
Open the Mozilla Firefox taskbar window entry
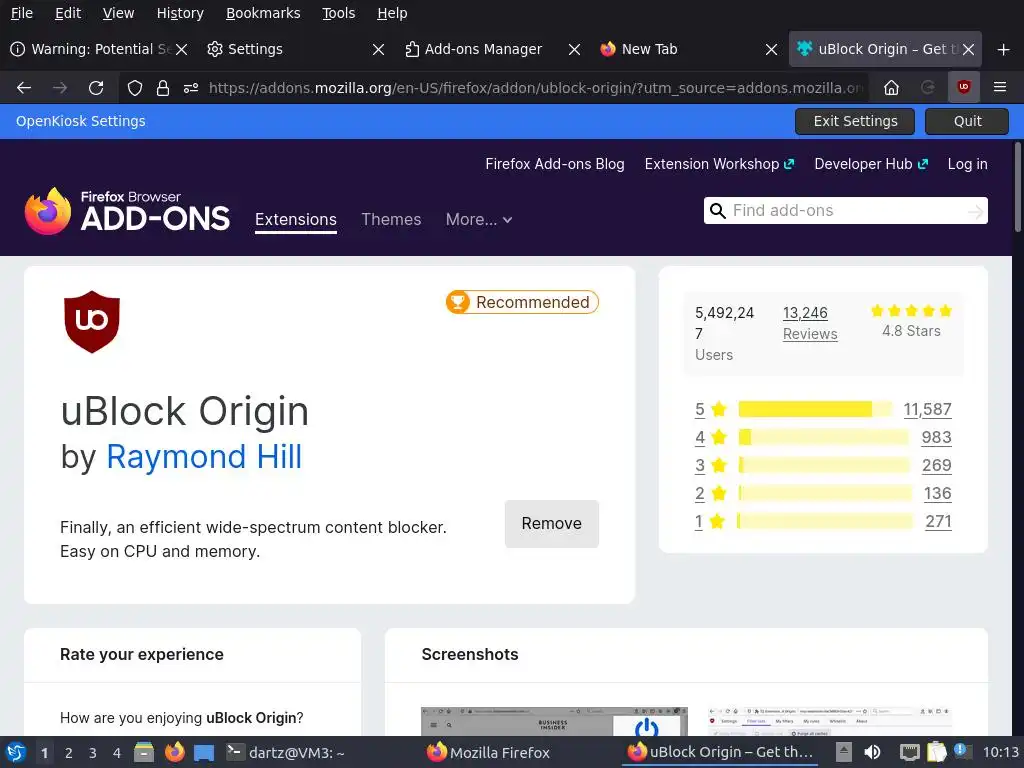coord(488,752)
